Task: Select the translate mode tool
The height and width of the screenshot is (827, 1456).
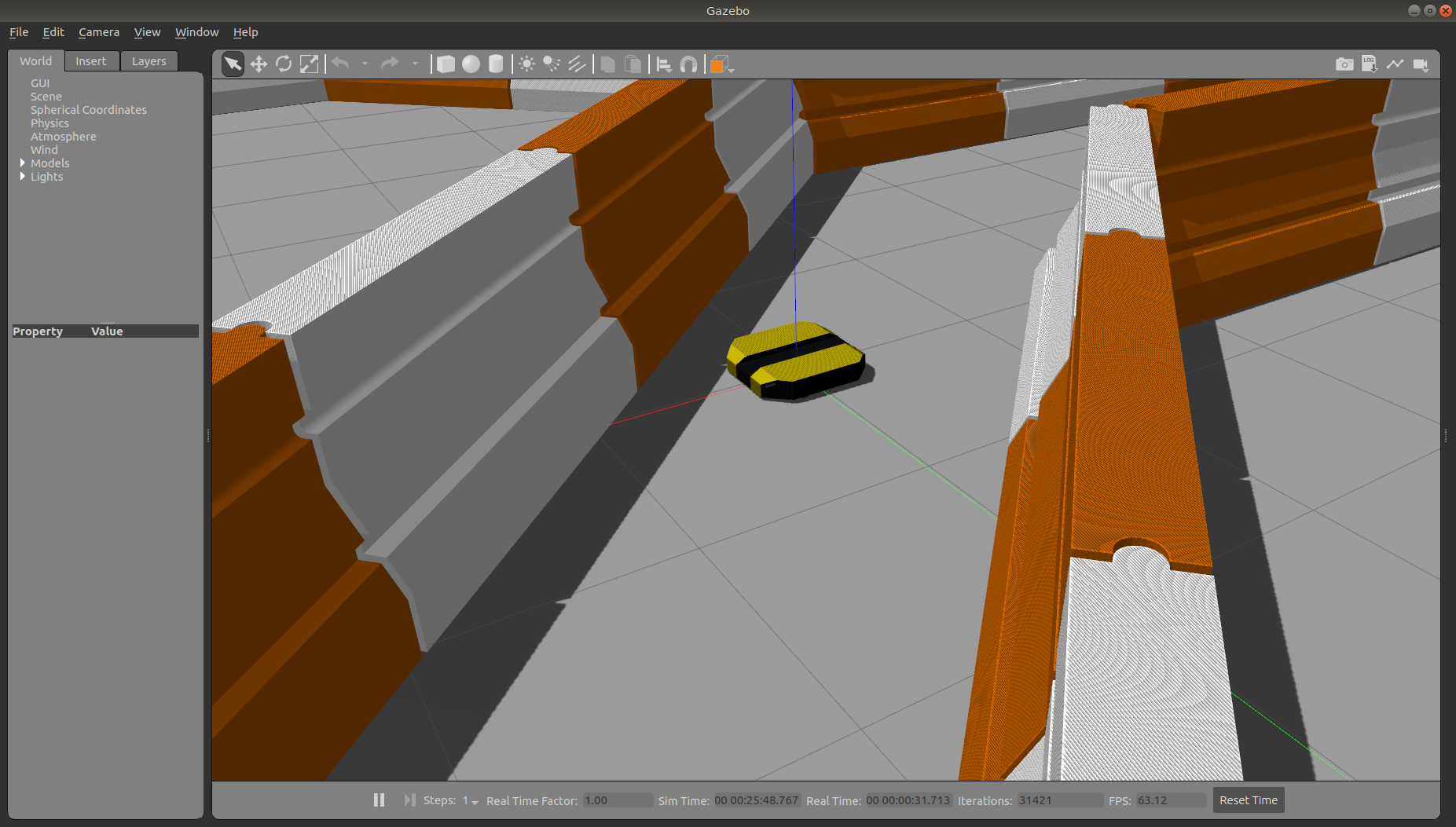Action: click(259, 64)
